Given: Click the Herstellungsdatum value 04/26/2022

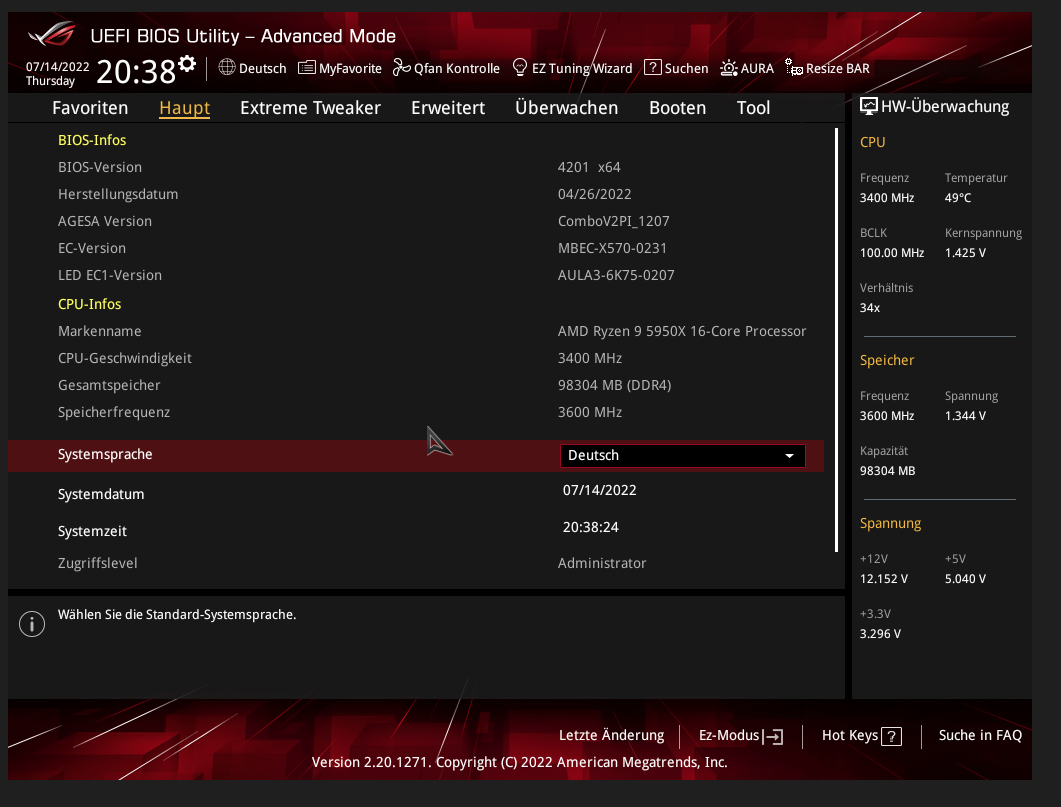Looking at the screenshot, I should (594, 194).
